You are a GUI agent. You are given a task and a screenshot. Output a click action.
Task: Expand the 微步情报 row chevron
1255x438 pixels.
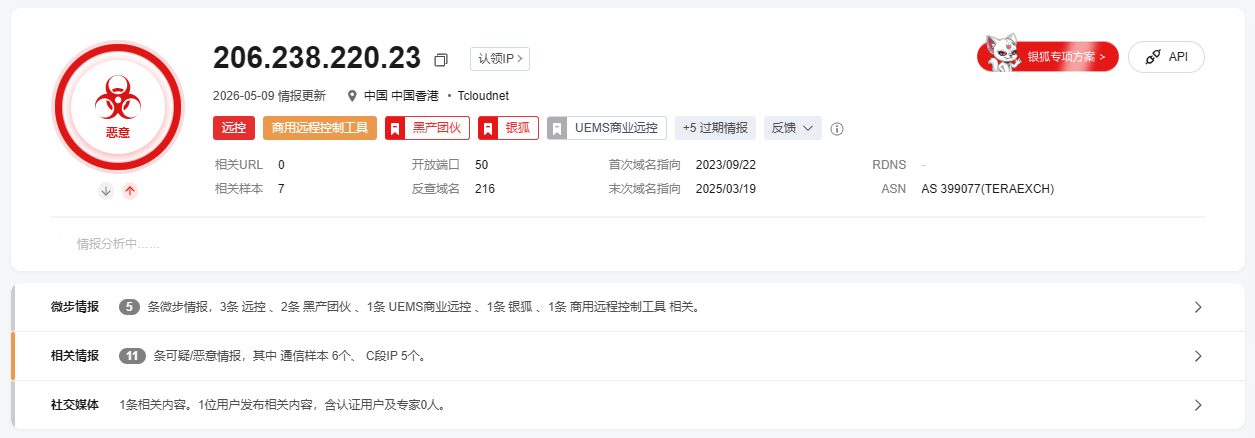(x=1198, y=307)
